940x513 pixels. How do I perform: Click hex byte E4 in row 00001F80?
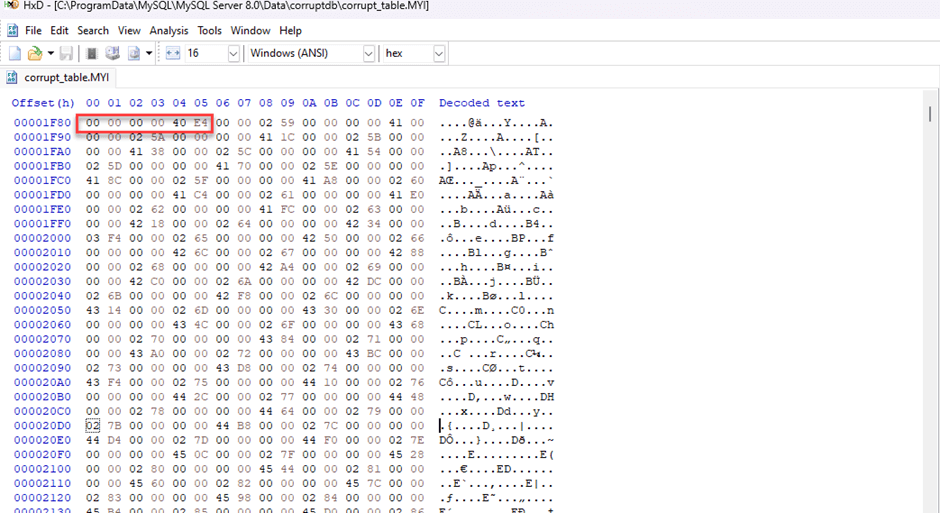point(201,123)
